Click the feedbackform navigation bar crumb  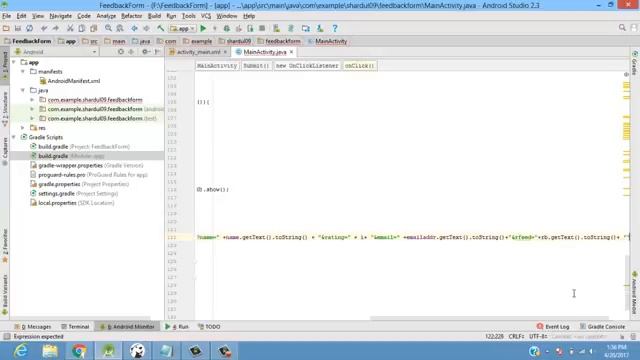[x=279, y=41]
